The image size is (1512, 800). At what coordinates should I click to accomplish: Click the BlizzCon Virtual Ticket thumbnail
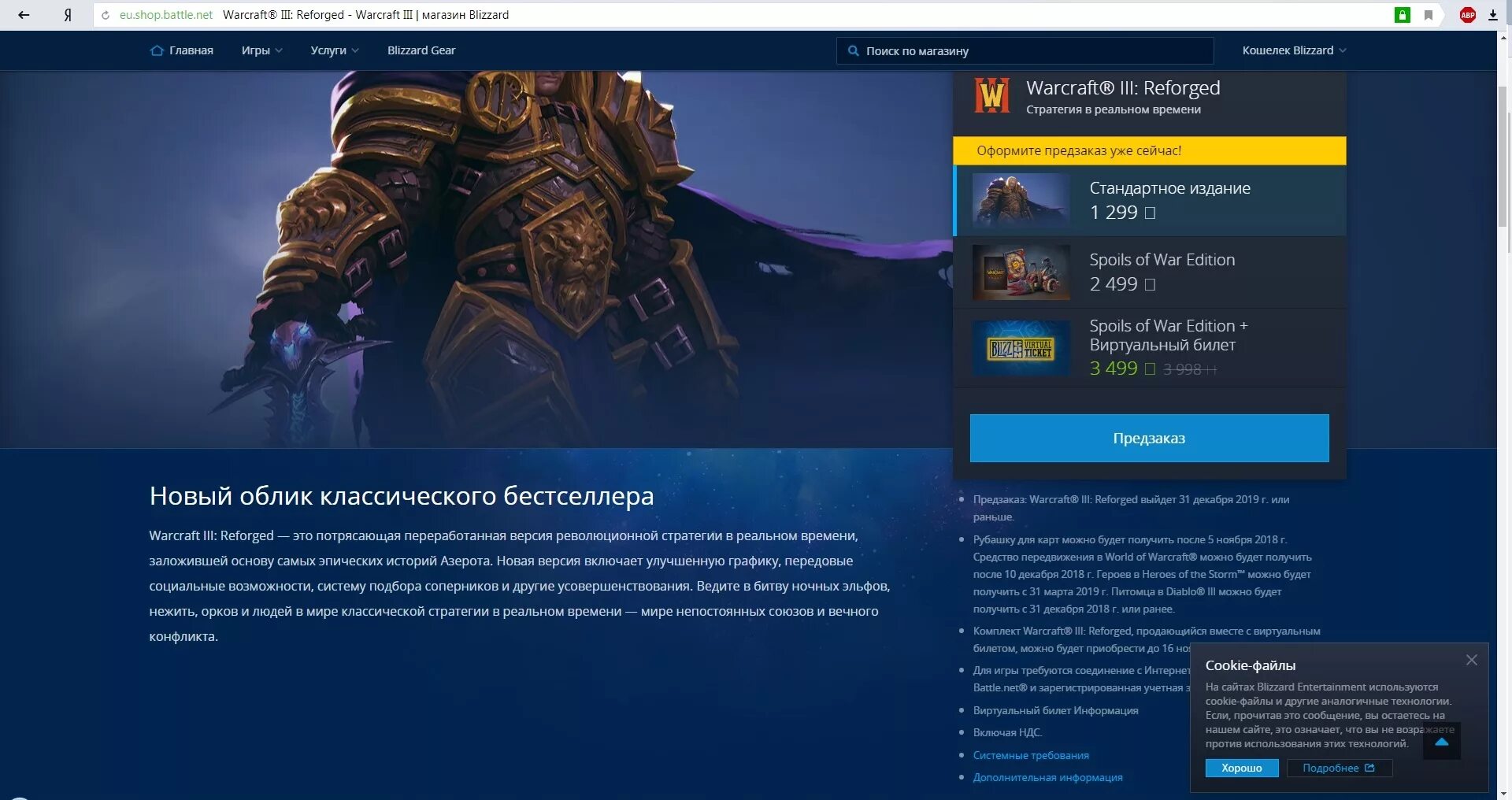point(1021,347)
